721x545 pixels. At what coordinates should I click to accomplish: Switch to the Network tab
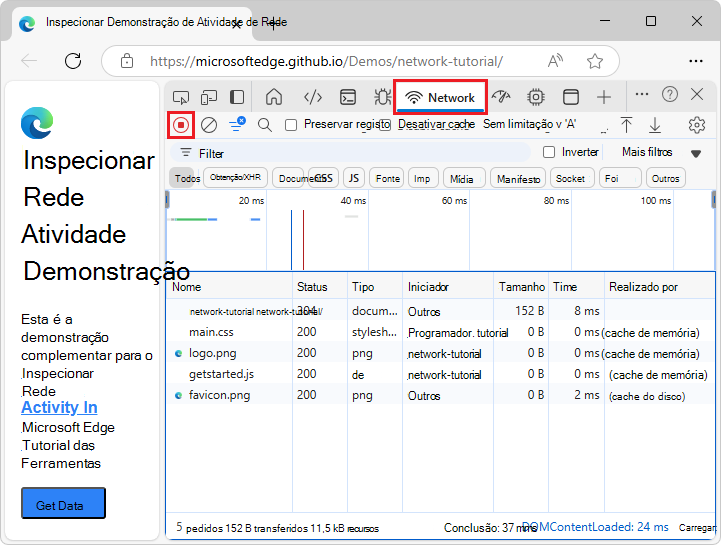coord(441,97)
